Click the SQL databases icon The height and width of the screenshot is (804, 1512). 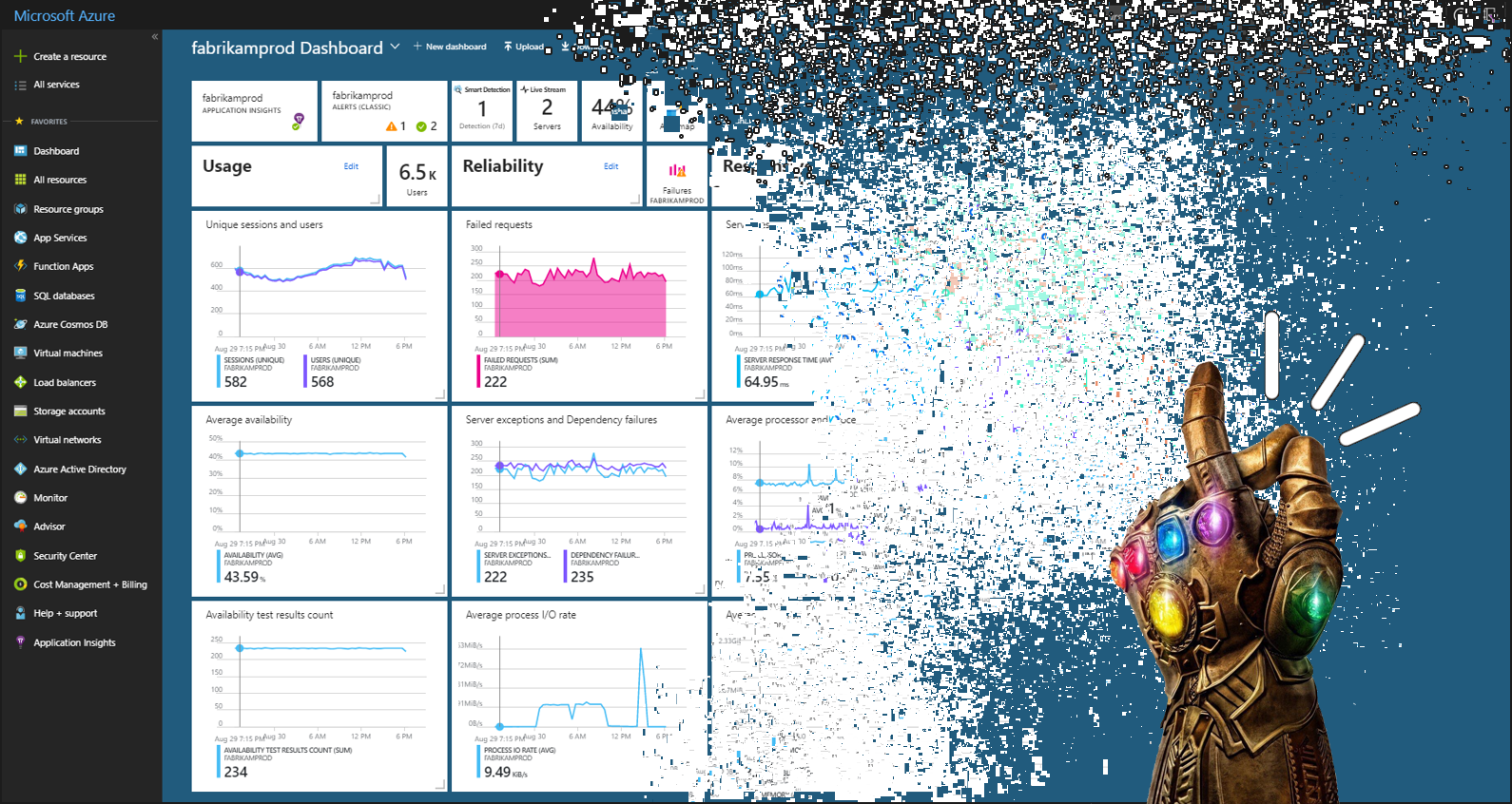pos(20,296)
